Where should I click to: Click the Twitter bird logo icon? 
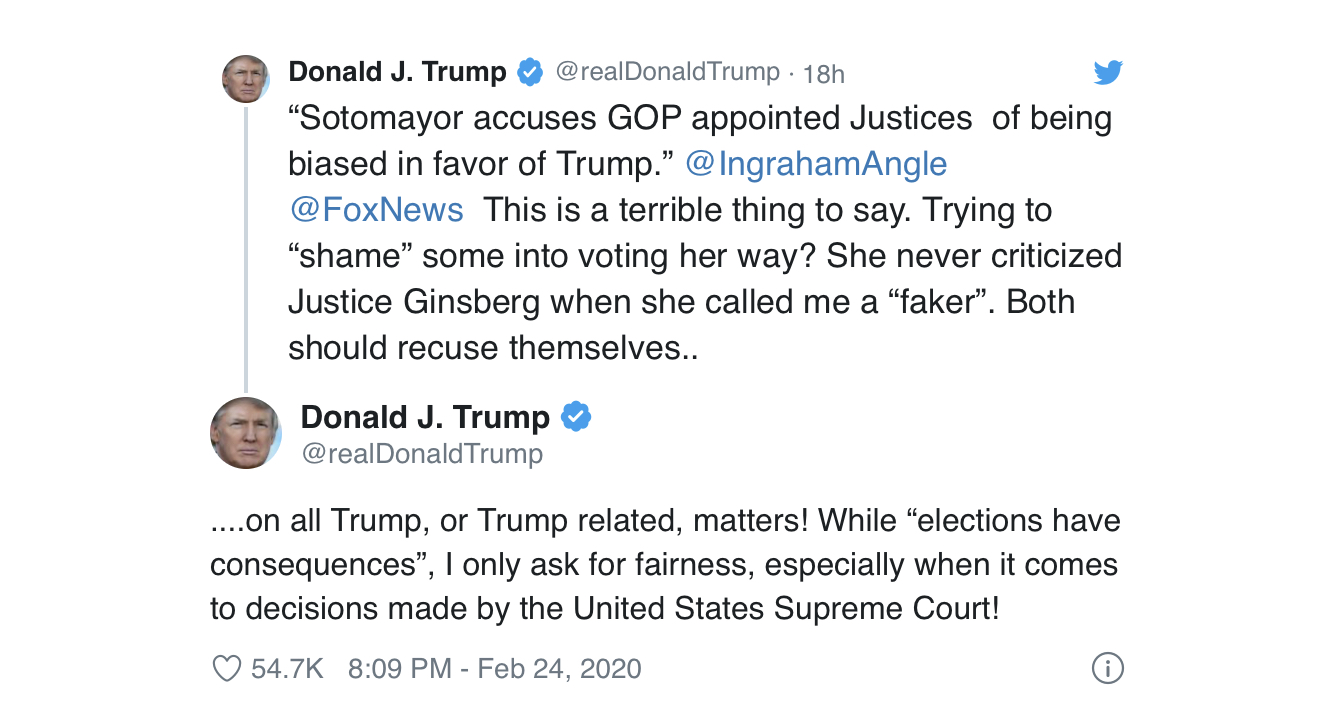tap(1108, 72)
